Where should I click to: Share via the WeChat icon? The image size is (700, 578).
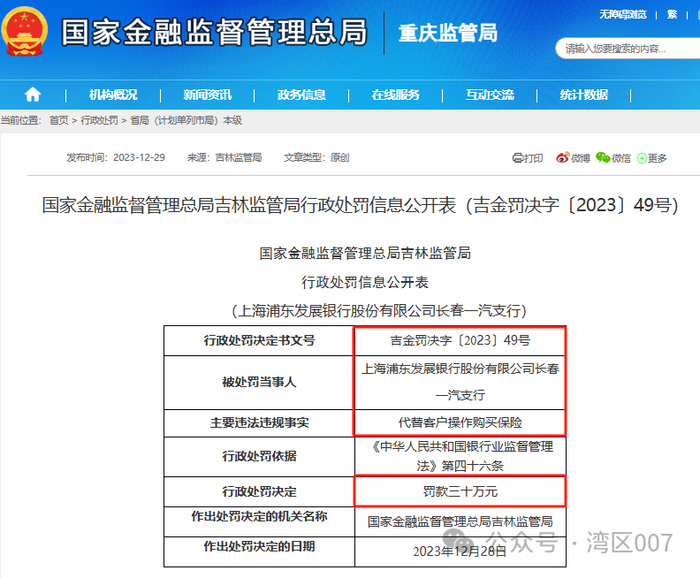pyautogui.click(x=603, y=158)
